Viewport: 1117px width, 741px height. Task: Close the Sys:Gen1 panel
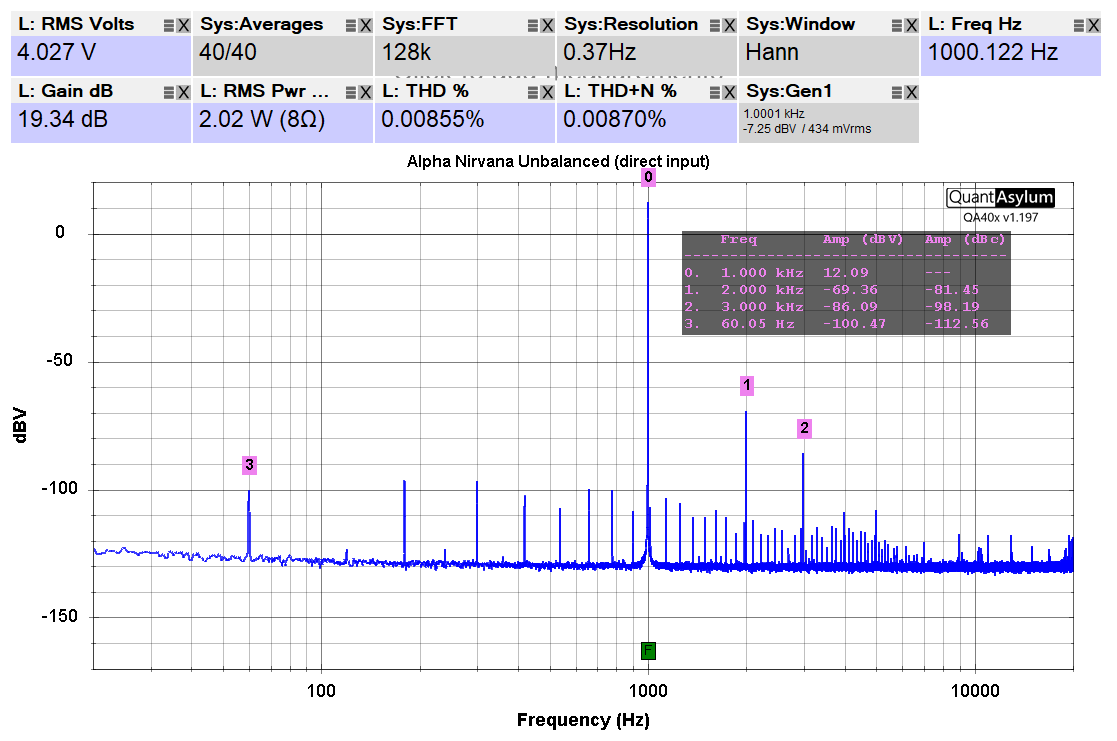(911, 93)
